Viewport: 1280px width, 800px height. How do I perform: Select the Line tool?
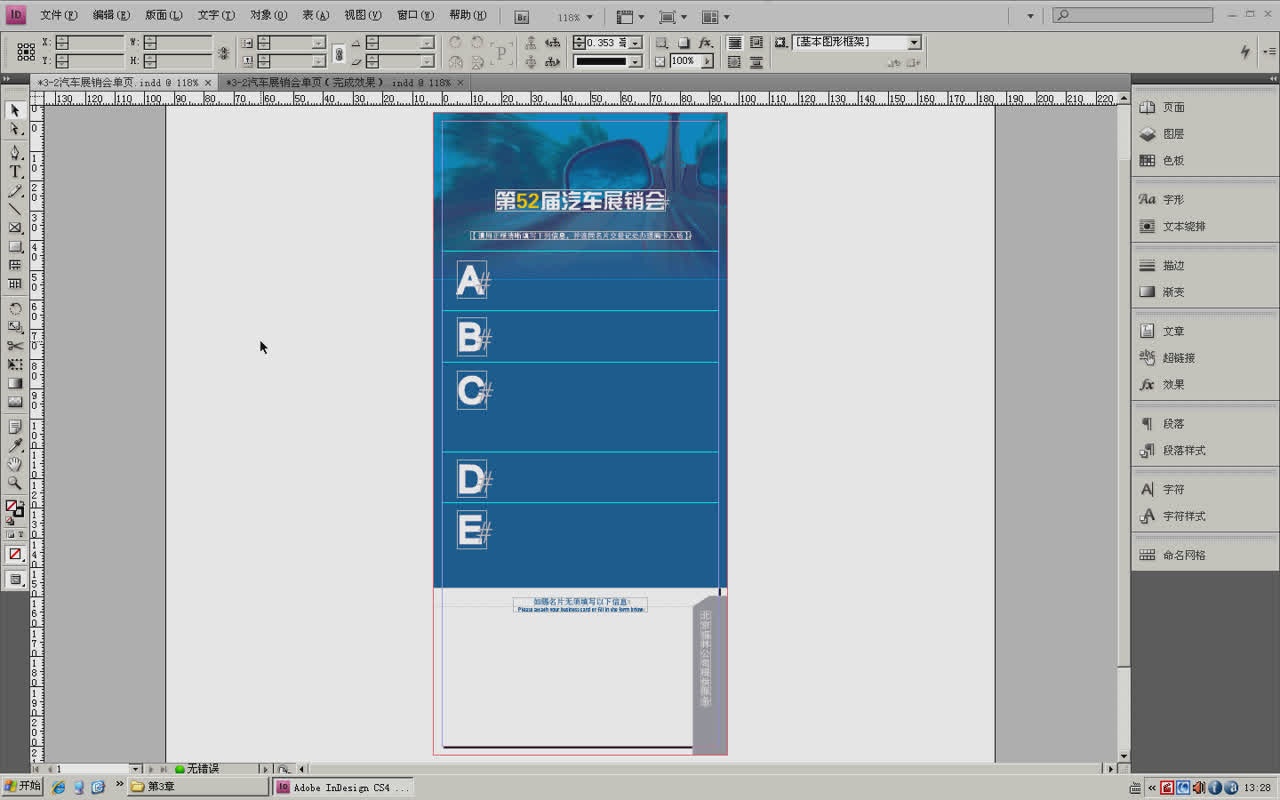[15, 210]
